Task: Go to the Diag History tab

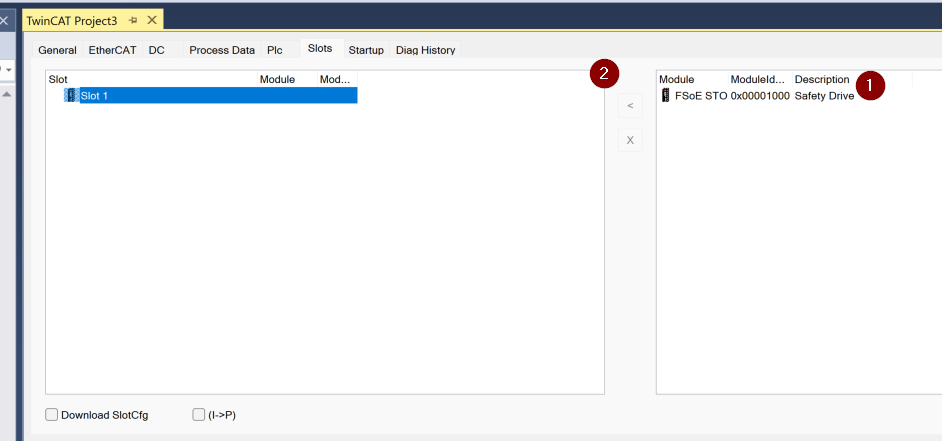Action: pos(425,50)
